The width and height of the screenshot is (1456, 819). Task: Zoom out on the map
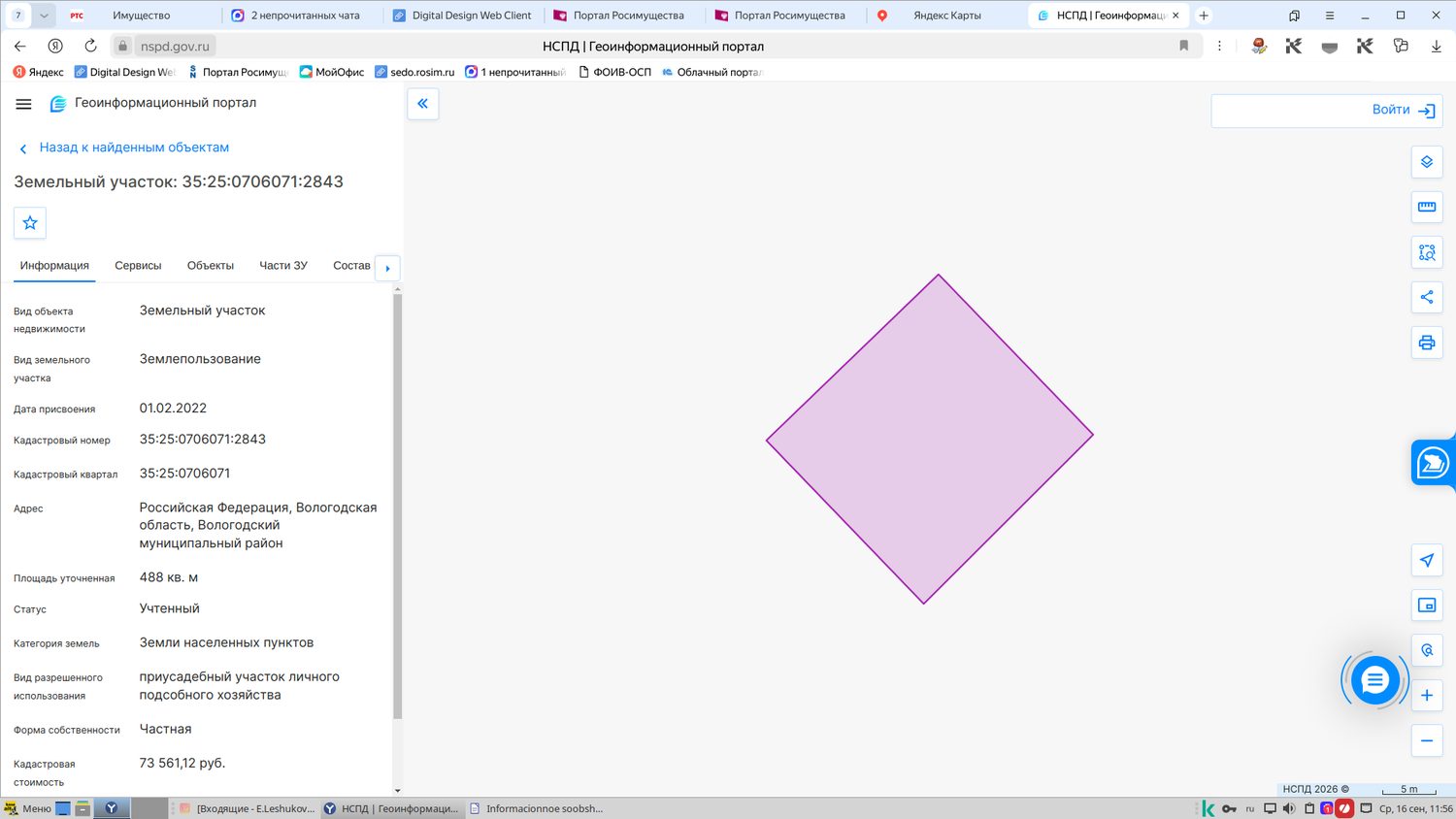point(1426,740)
